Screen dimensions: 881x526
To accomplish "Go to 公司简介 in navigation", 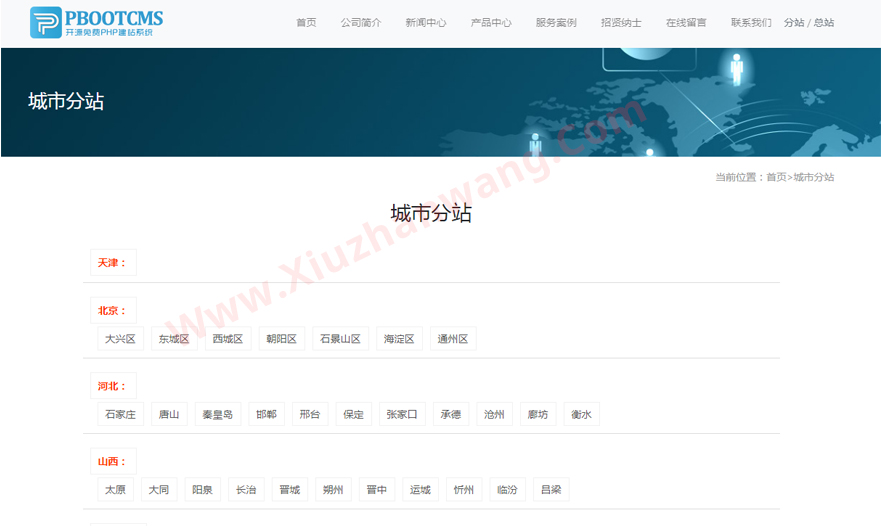I will [360, 23].
